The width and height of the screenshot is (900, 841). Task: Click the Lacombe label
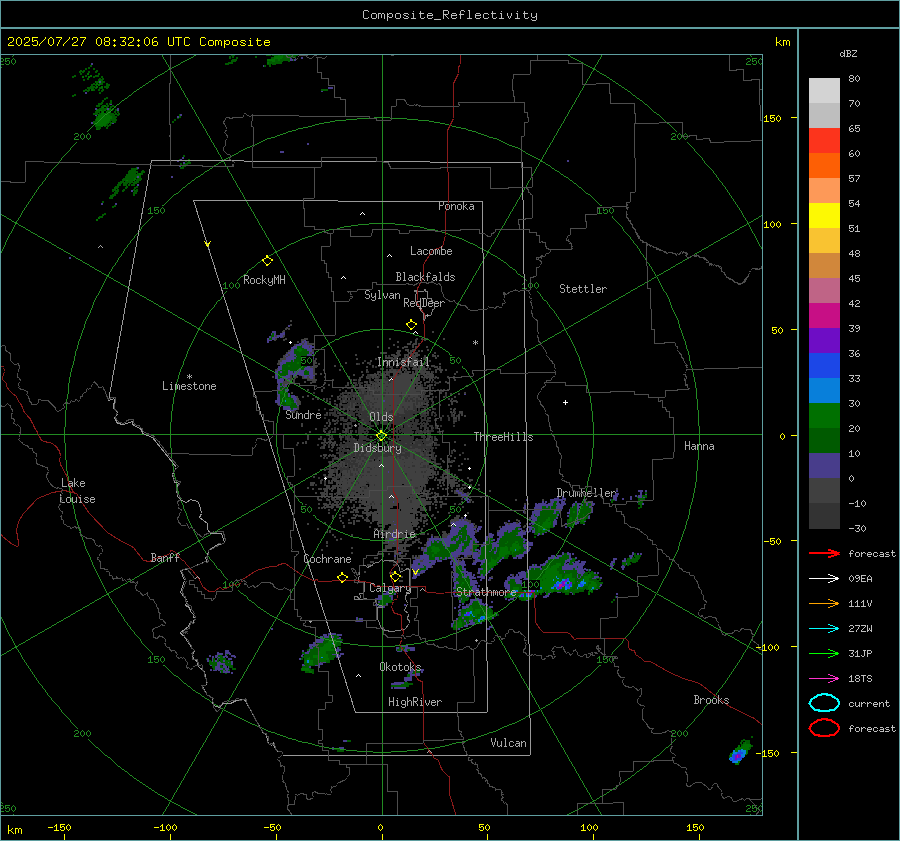coord(431,251)
